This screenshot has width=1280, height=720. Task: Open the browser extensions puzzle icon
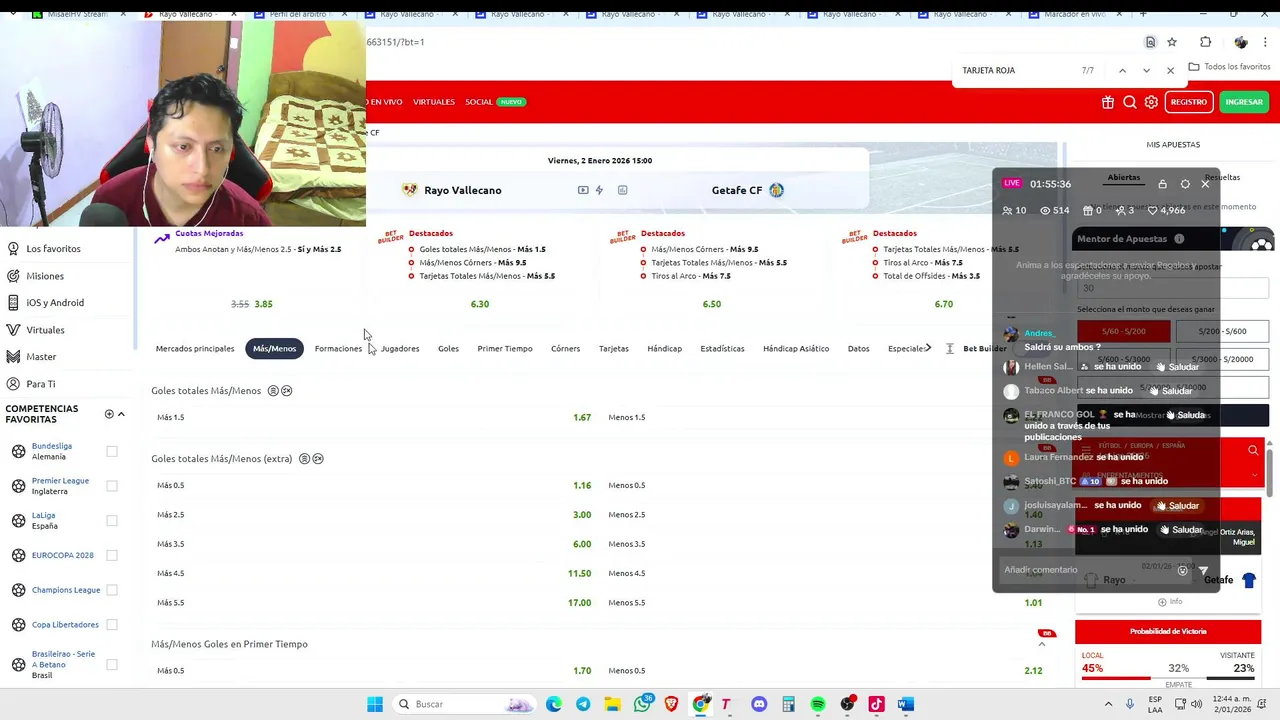1205,42
